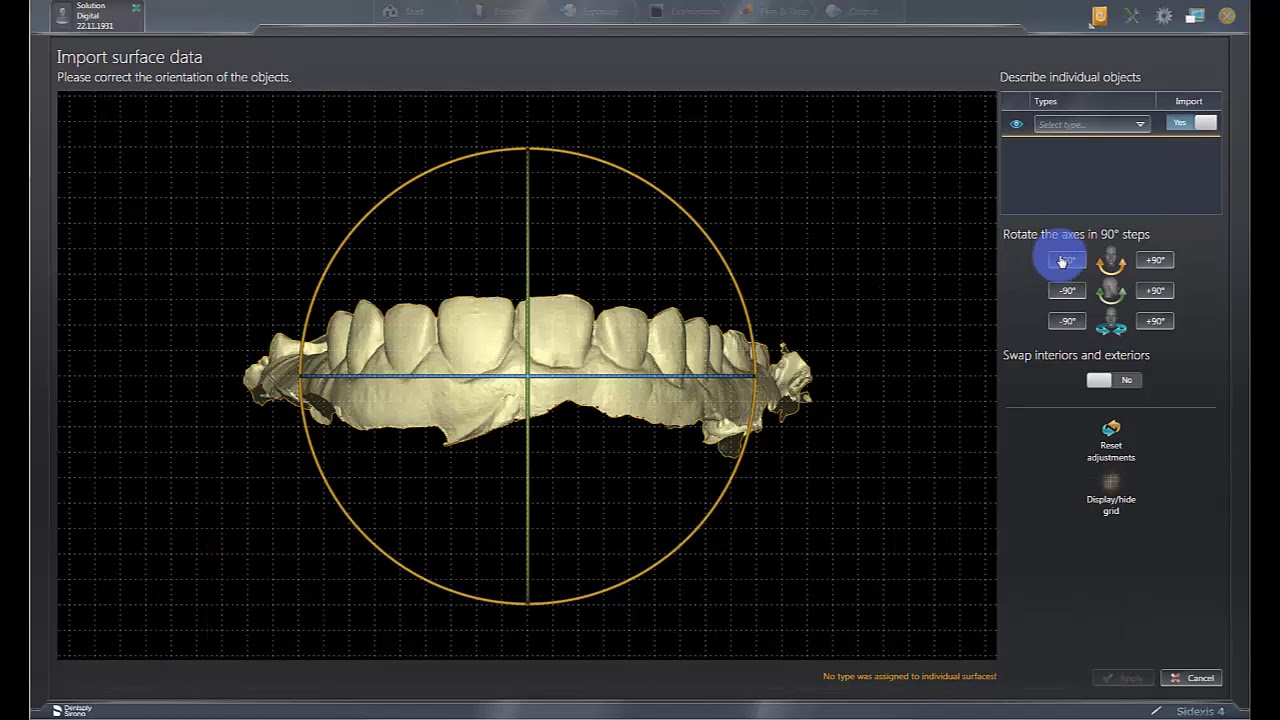Click the Dentsply Sirona logo bottom left
1280x720 pixels.
[72, 710]
